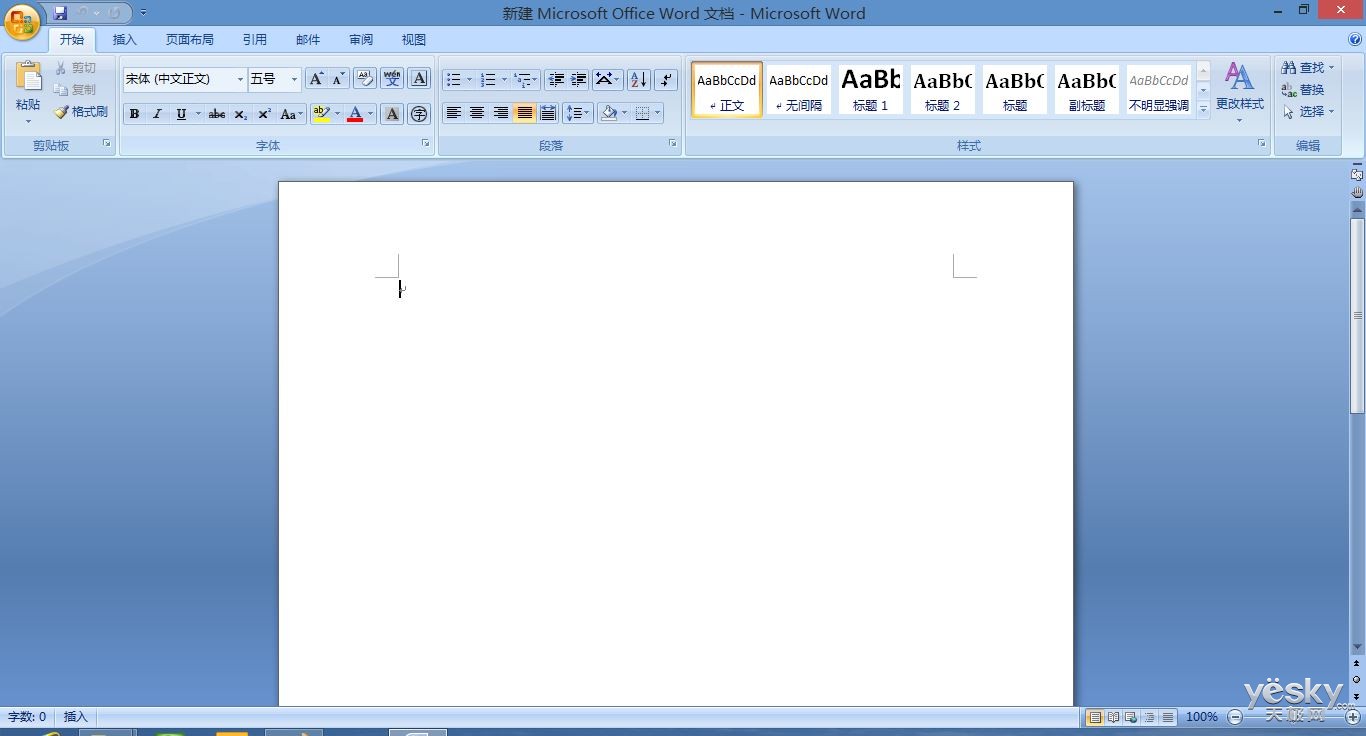The image size is (1366, 736).
Task: Open the 审阅 (Review) tab
Action: [361, 40]
